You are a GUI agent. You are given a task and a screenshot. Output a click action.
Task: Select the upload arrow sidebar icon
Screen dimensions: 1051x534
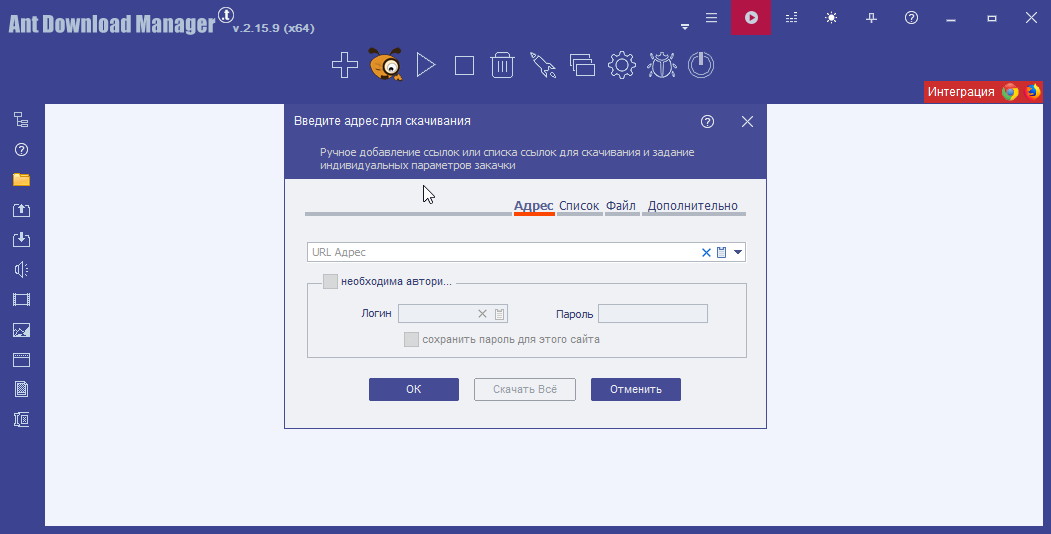point(21,210)
